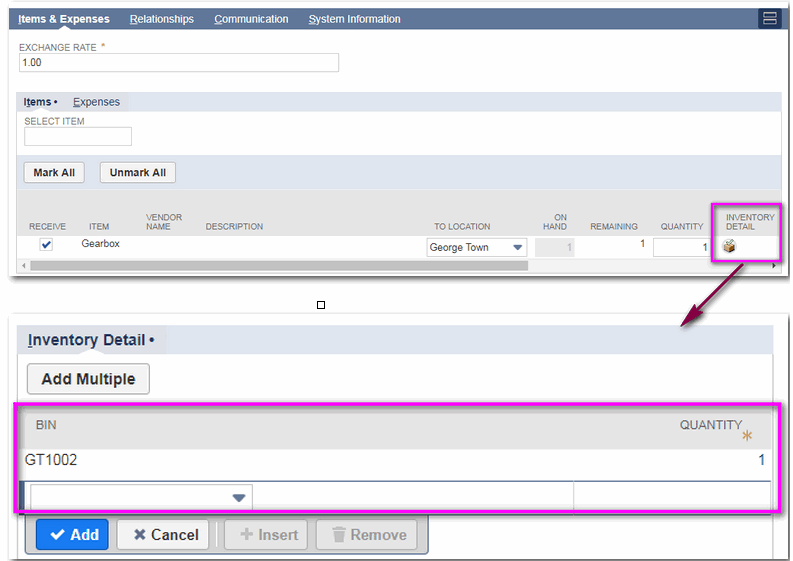
Task: Edit the Quantity field for Gearbox
Action: [681, 247]
